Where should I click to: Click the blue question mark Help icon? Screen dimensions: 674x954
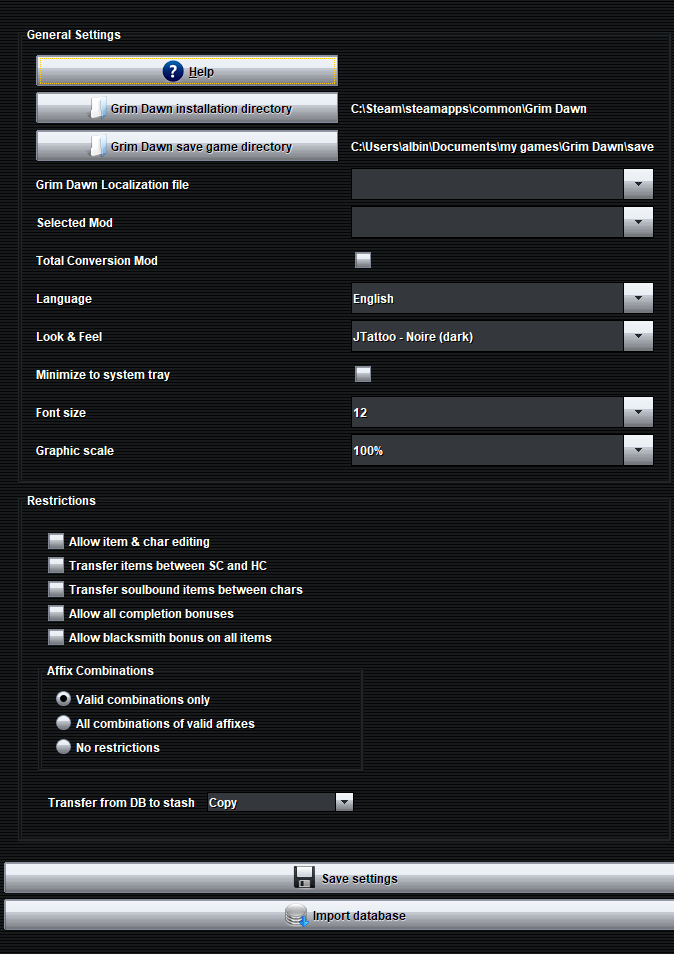point(173,71)
